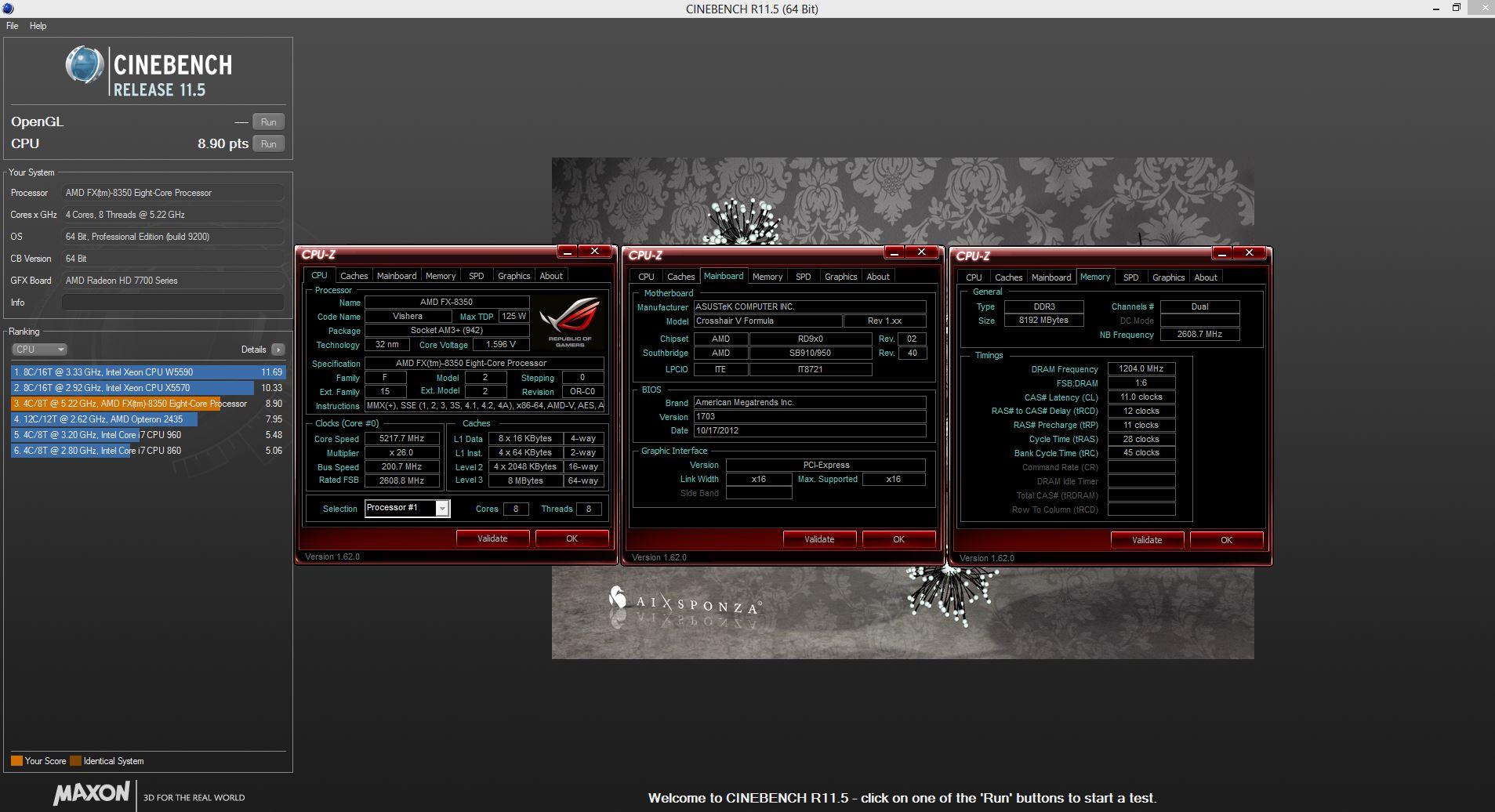Click the Republic of Gamers logo
Image resolution: width=1495 pixels, height=812 pixels.
570,321
